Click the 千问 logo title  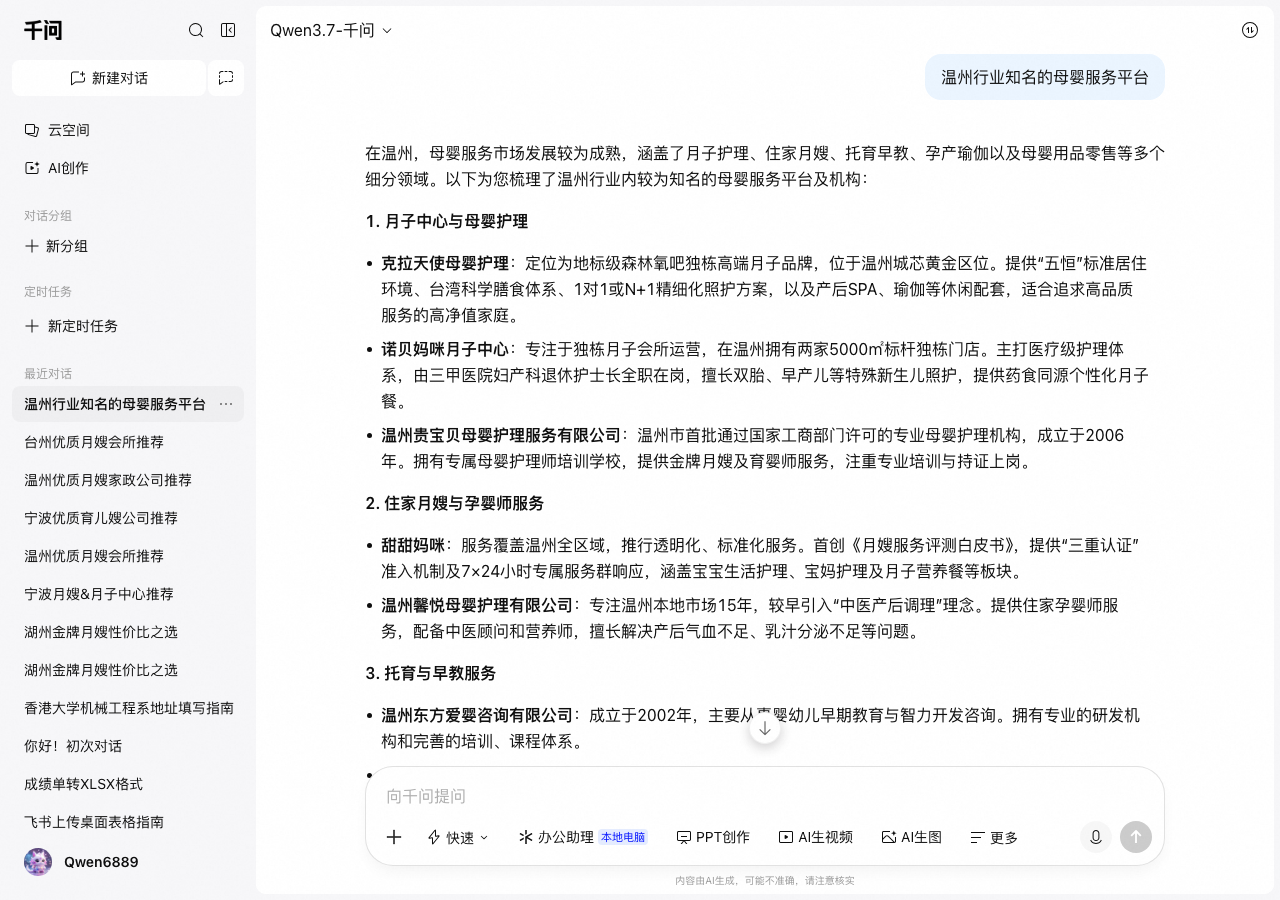coord(43,30)
